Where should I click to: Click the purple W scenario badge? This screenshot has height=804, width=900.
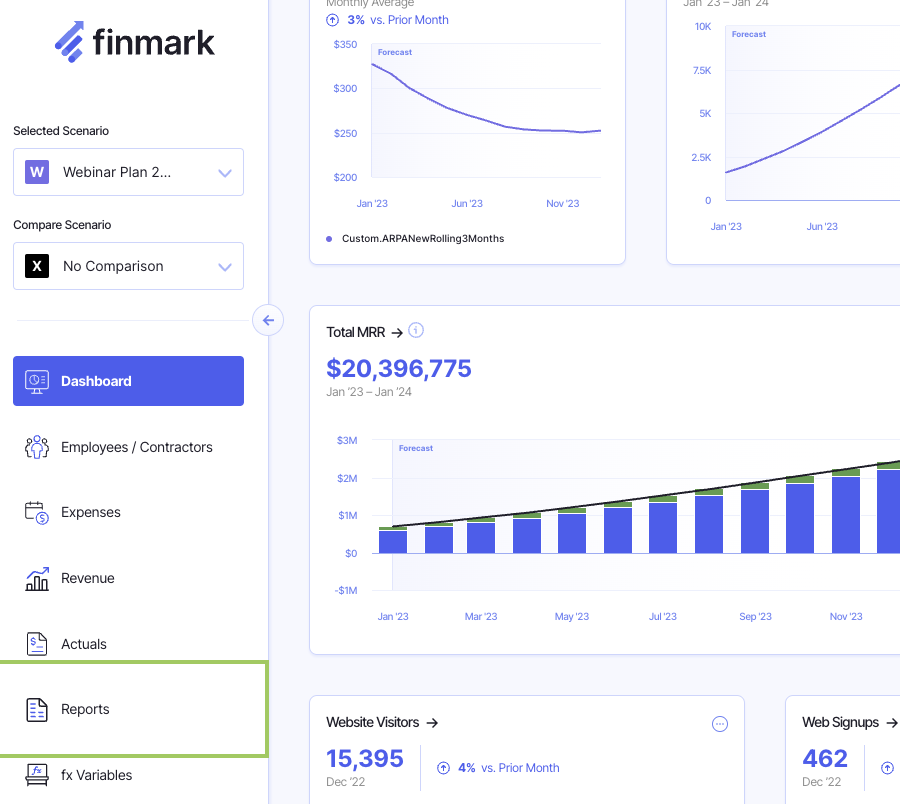point(37,172)
